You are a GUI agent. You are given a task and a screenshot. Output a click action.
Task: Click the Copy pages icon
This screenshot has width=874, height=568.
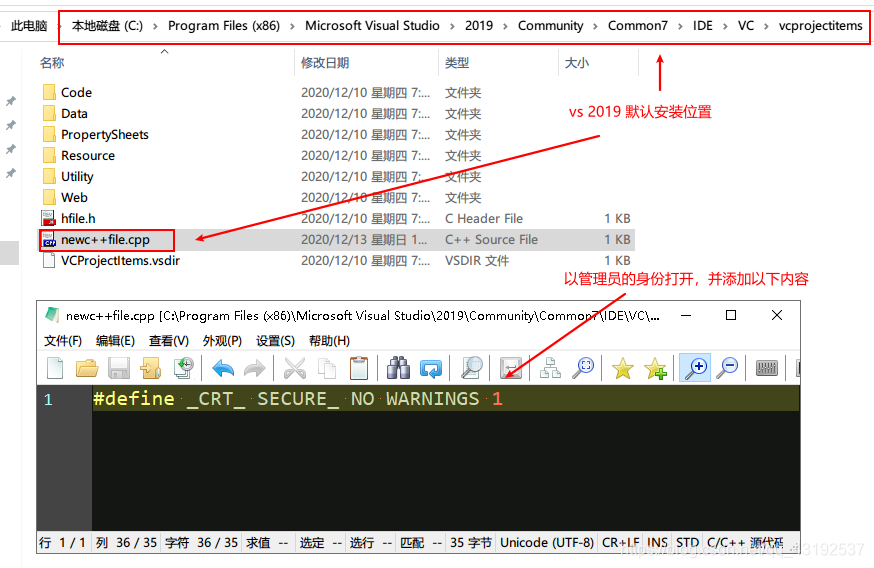327,368
